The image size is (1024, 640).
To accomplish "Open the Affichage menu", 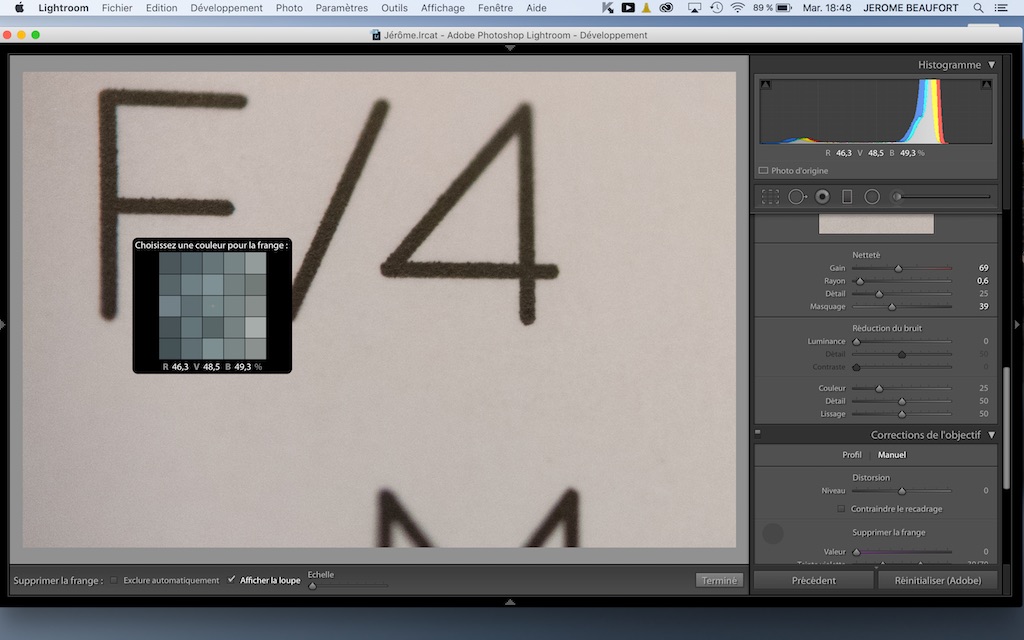I will 443,8.
